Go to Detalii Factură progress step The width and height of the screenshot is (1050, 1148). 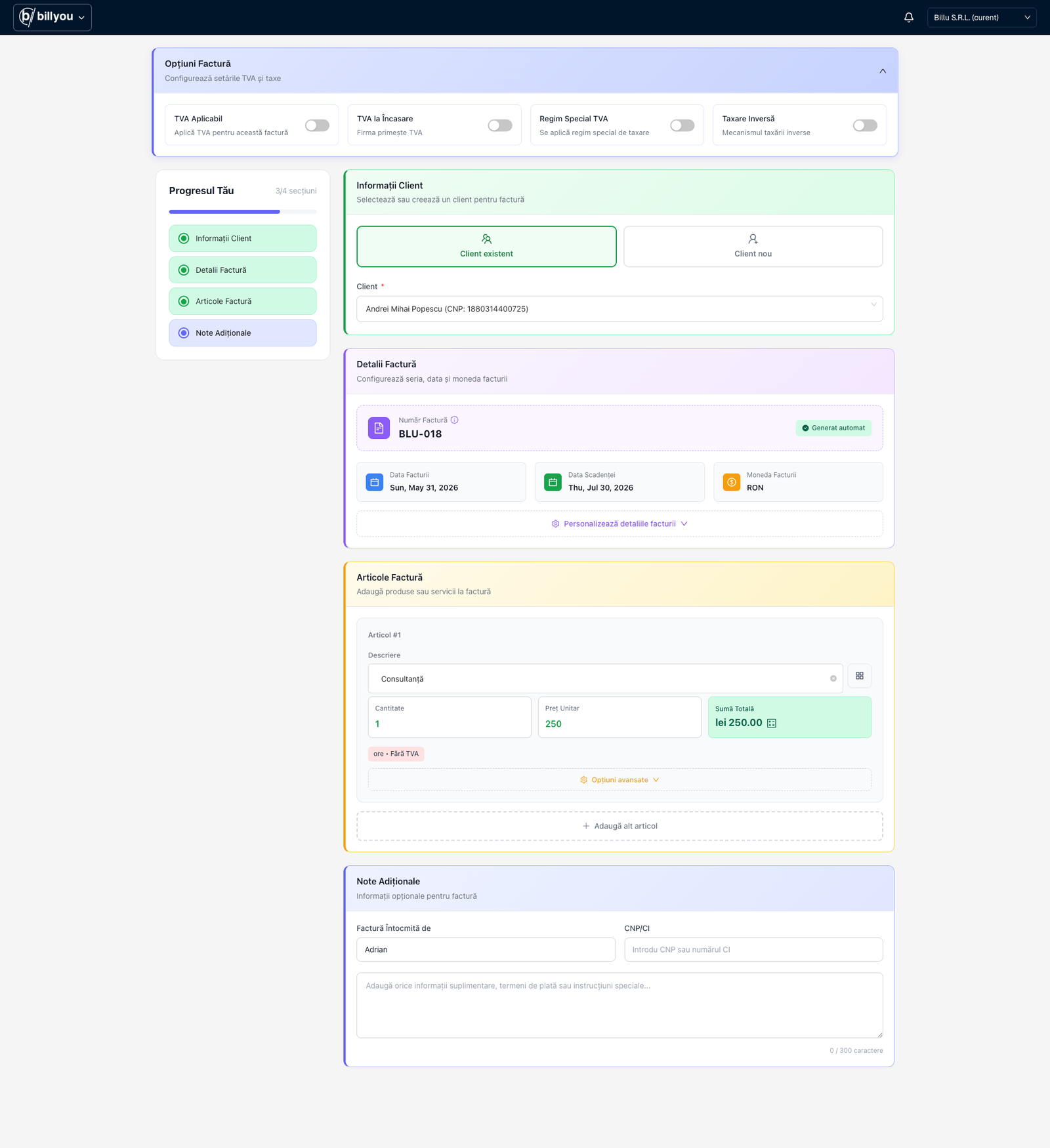pos(243,270)
